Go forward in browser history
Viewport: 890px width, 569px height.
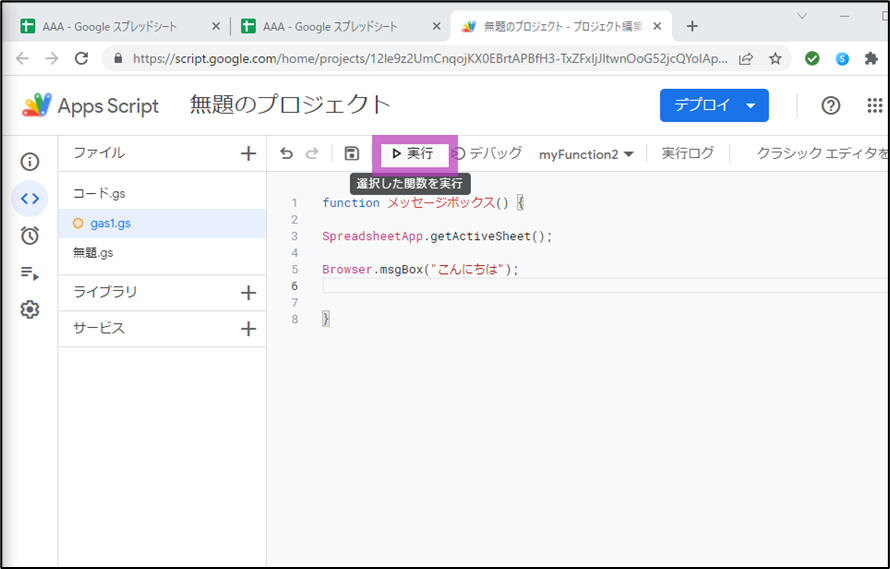[x=52, y=58]
